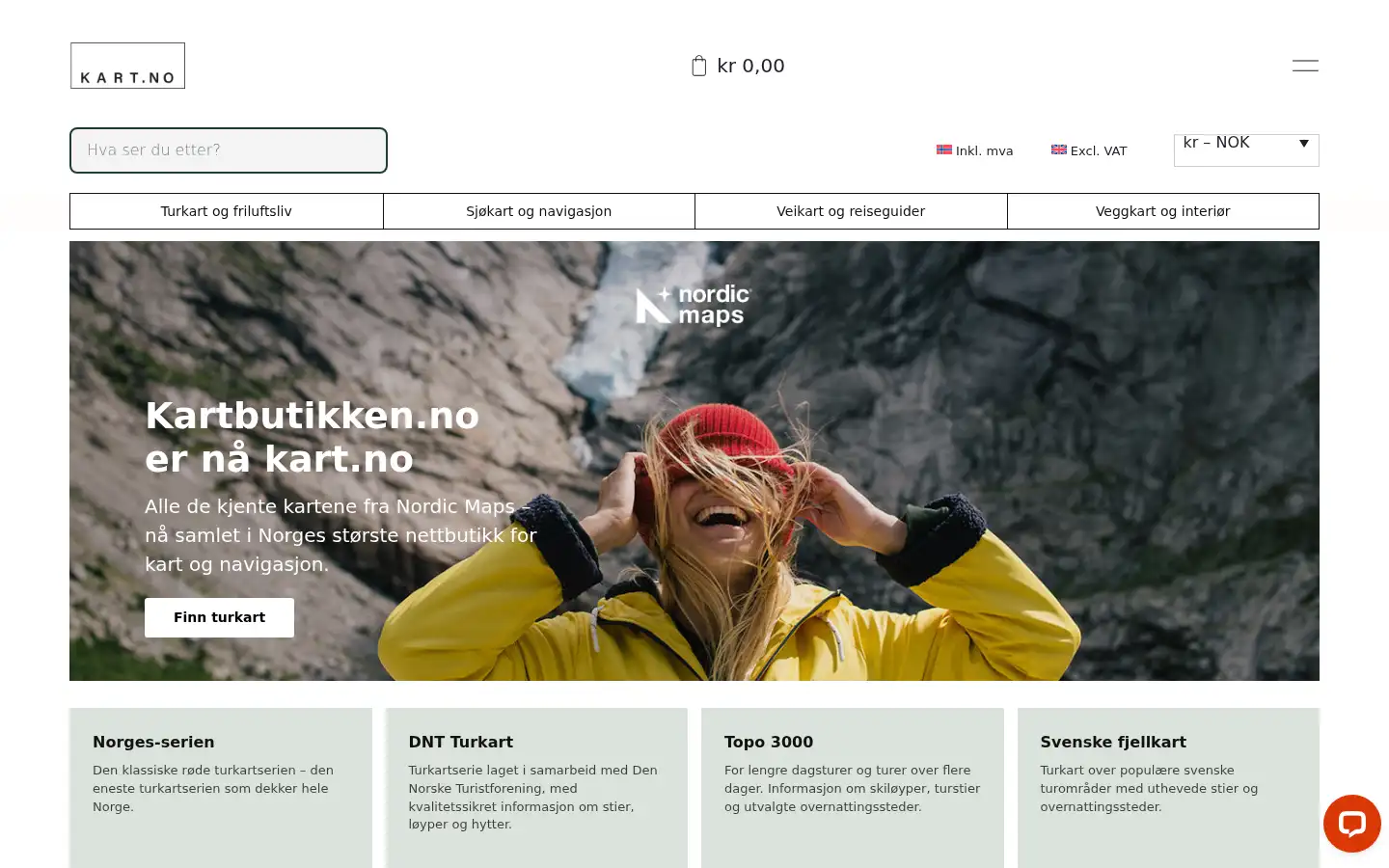Screen dimensions: 1389x868
Task: Open Veggkart og interiør menu
Action: (x=1163, y=211)
